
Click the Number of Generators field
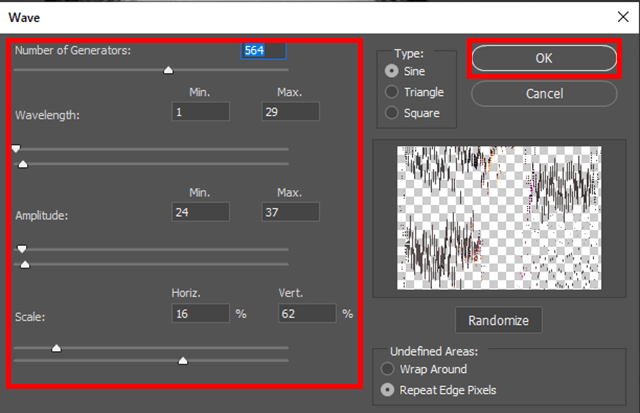coord(263,51)
